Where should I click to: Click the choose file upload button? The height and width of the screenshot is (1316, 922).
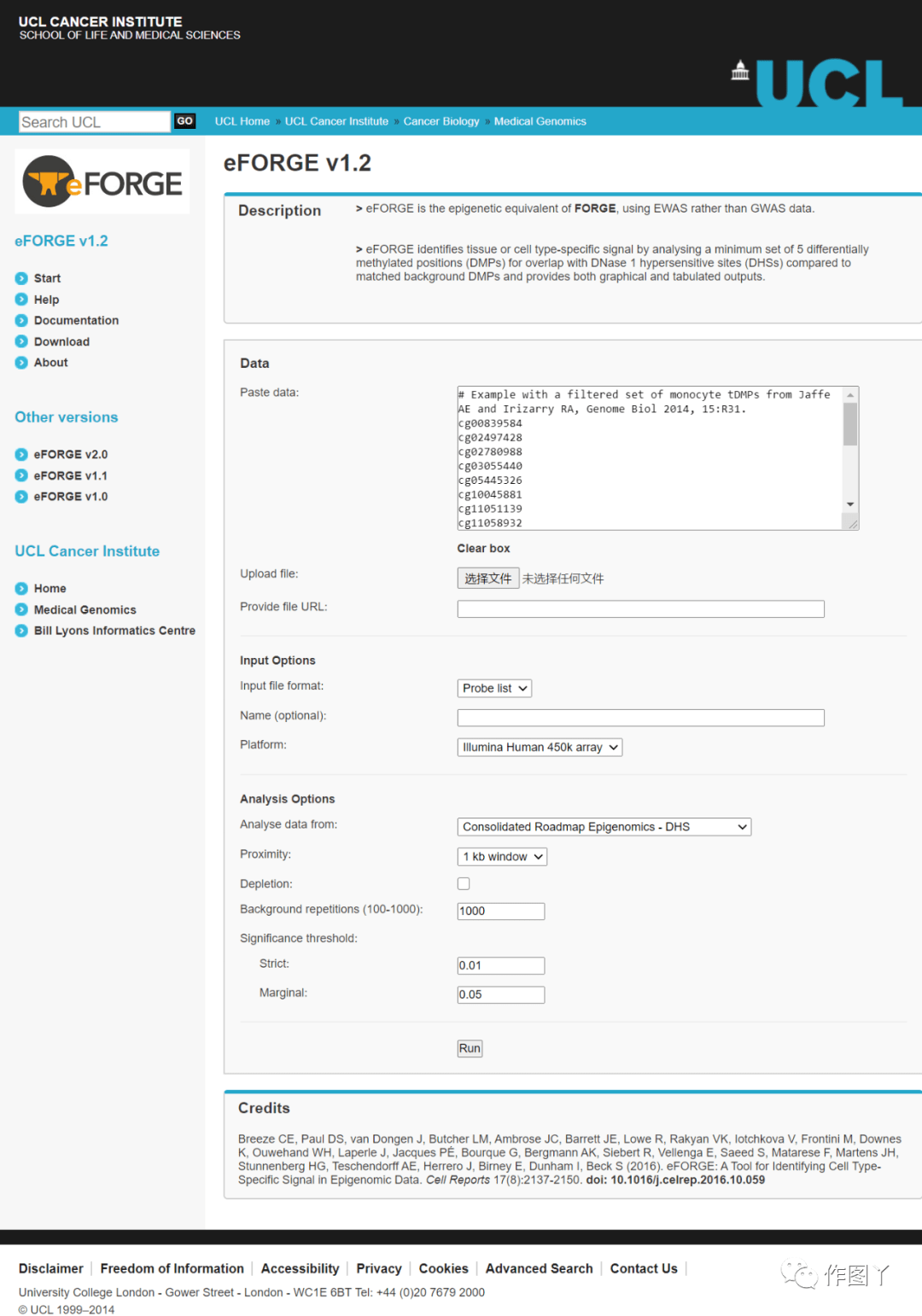coord(488,579)
